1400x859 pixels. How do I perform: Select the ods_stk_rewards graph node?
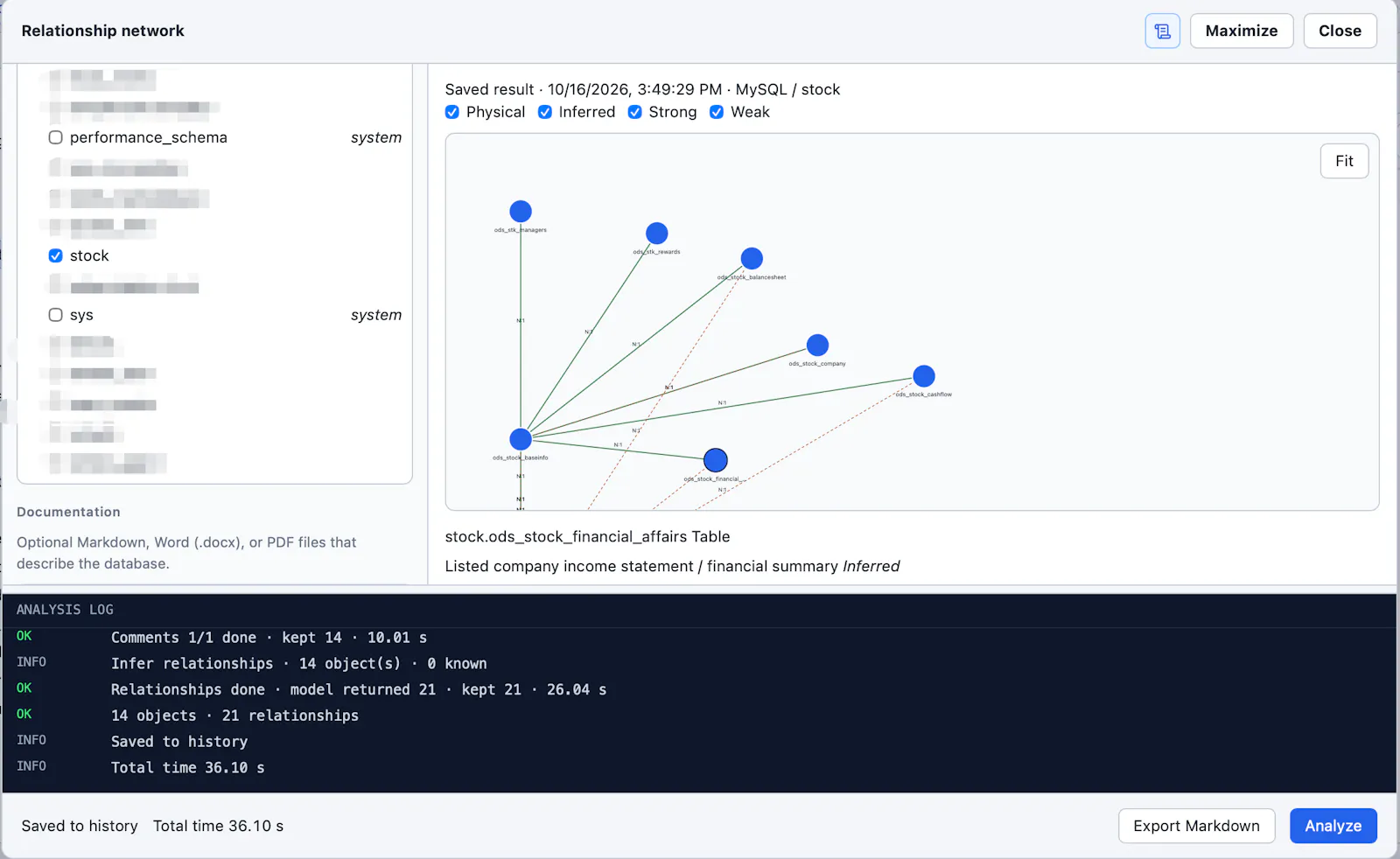click(x=657, y=233)
